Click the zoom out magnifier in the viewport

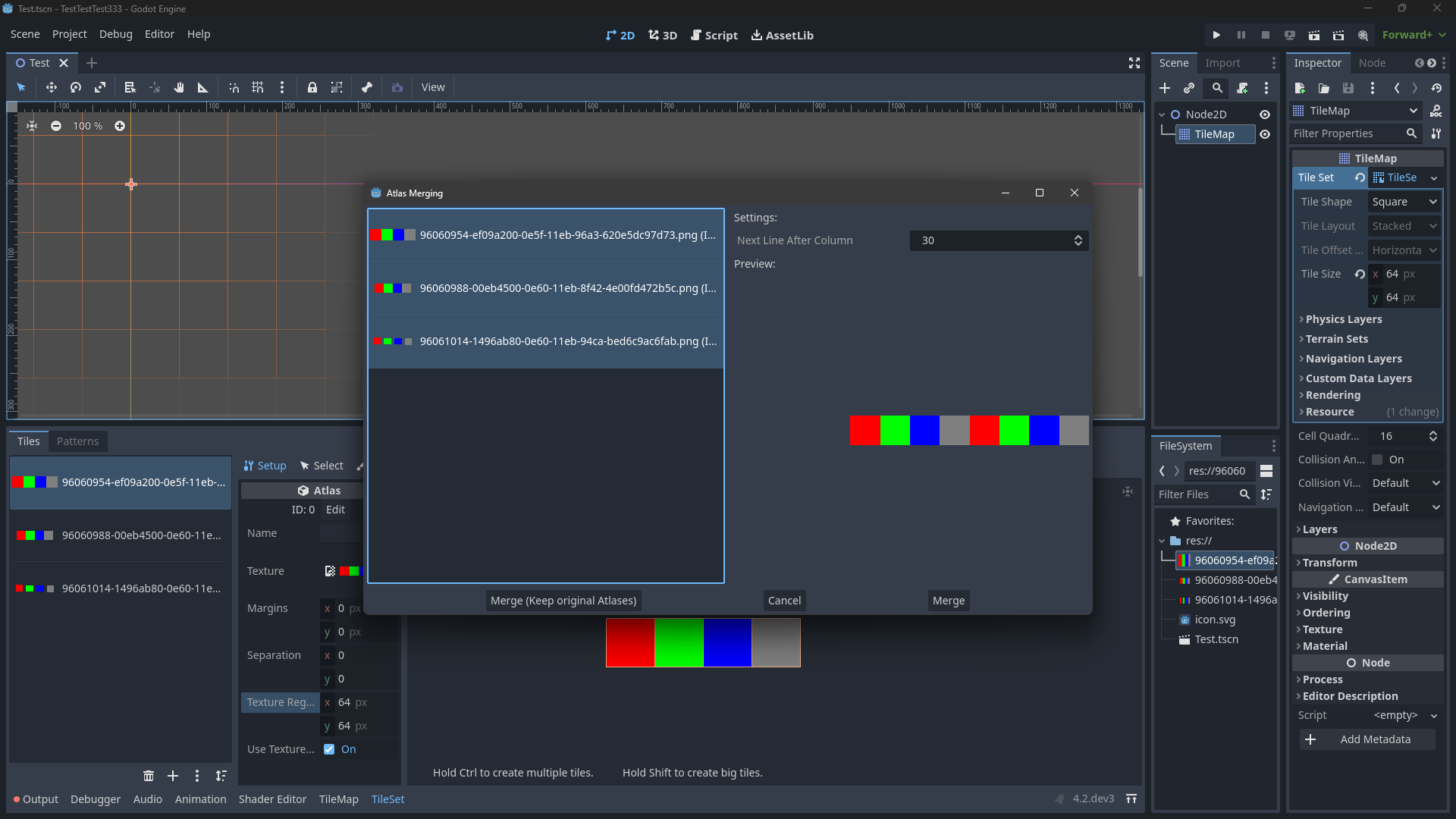(56, 126)
